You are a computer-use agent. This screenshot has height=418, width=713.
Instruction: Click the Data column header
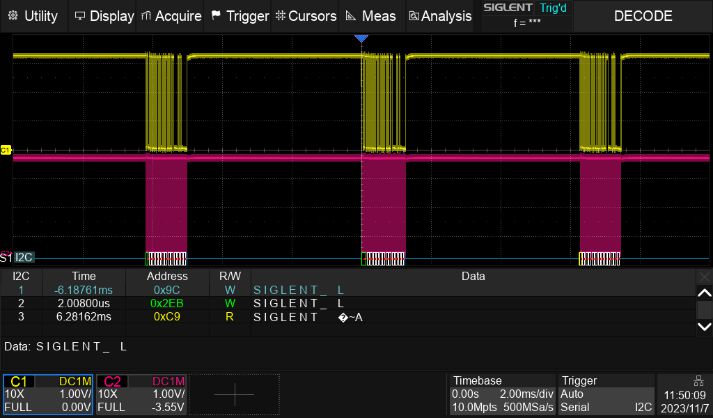473,276
